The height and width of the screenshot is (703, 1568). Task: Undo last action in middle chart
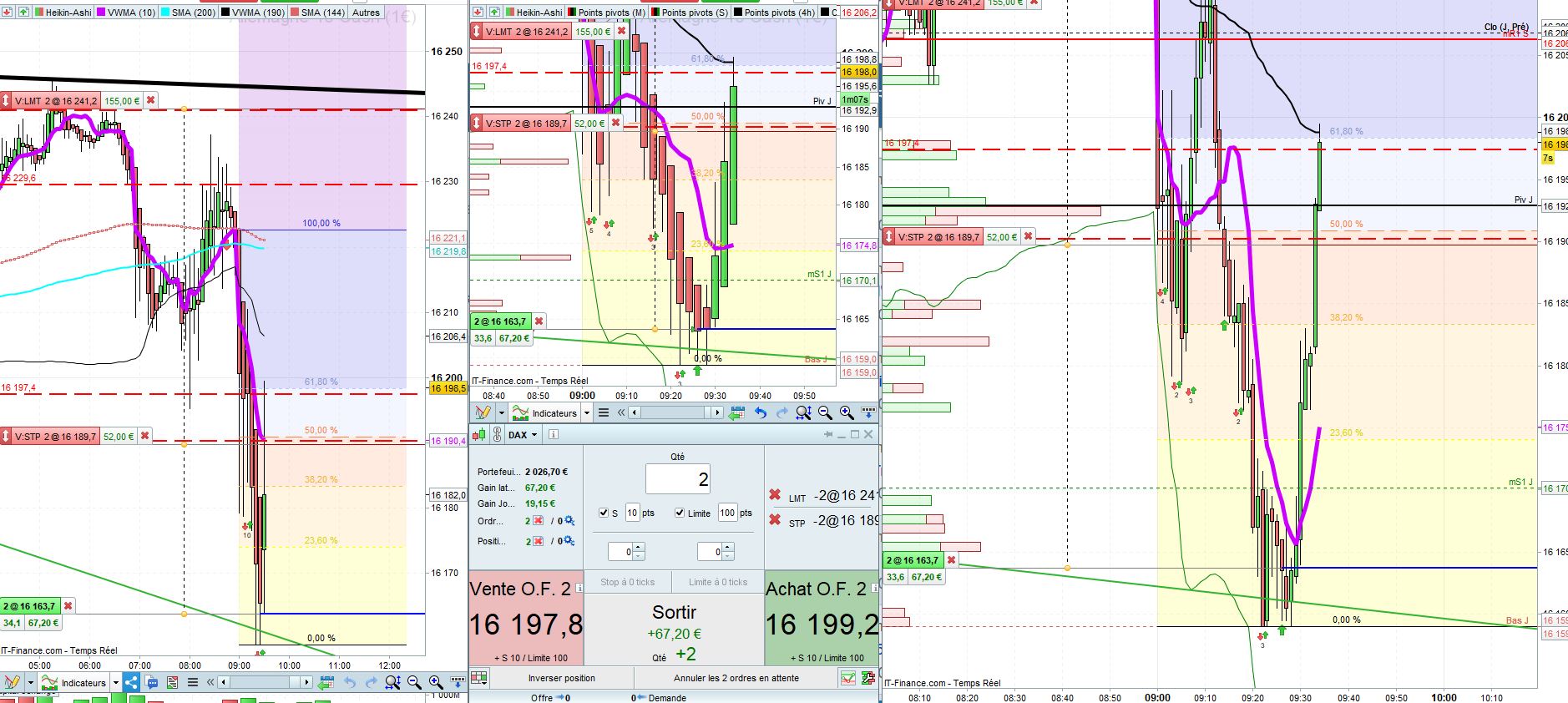[760, 412]
